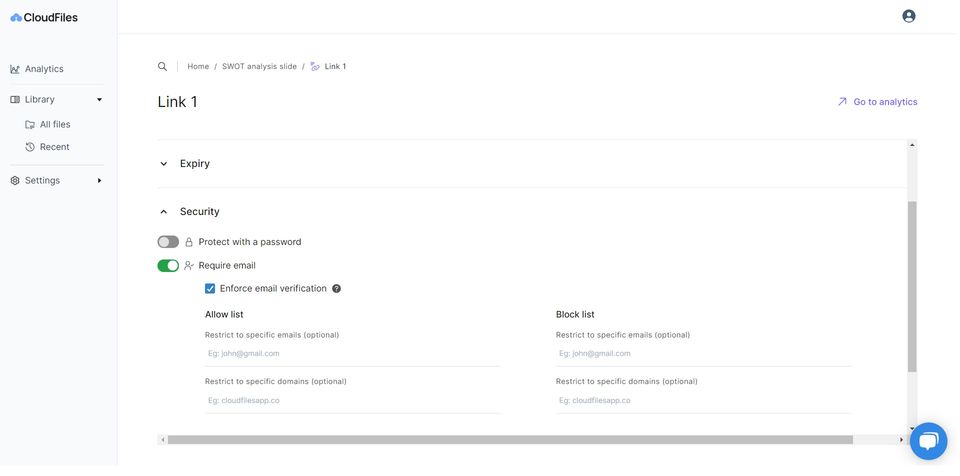Click Allow list specific emails input field
The image size is (960, 476).
pos(352,353)
